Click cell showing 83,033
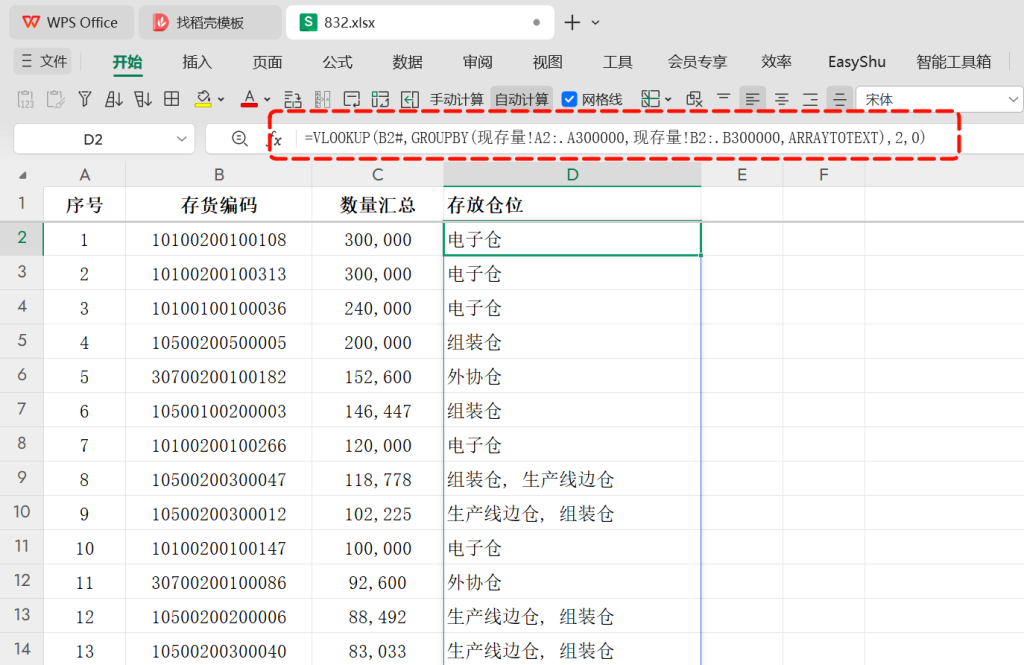 click(377, 651)
